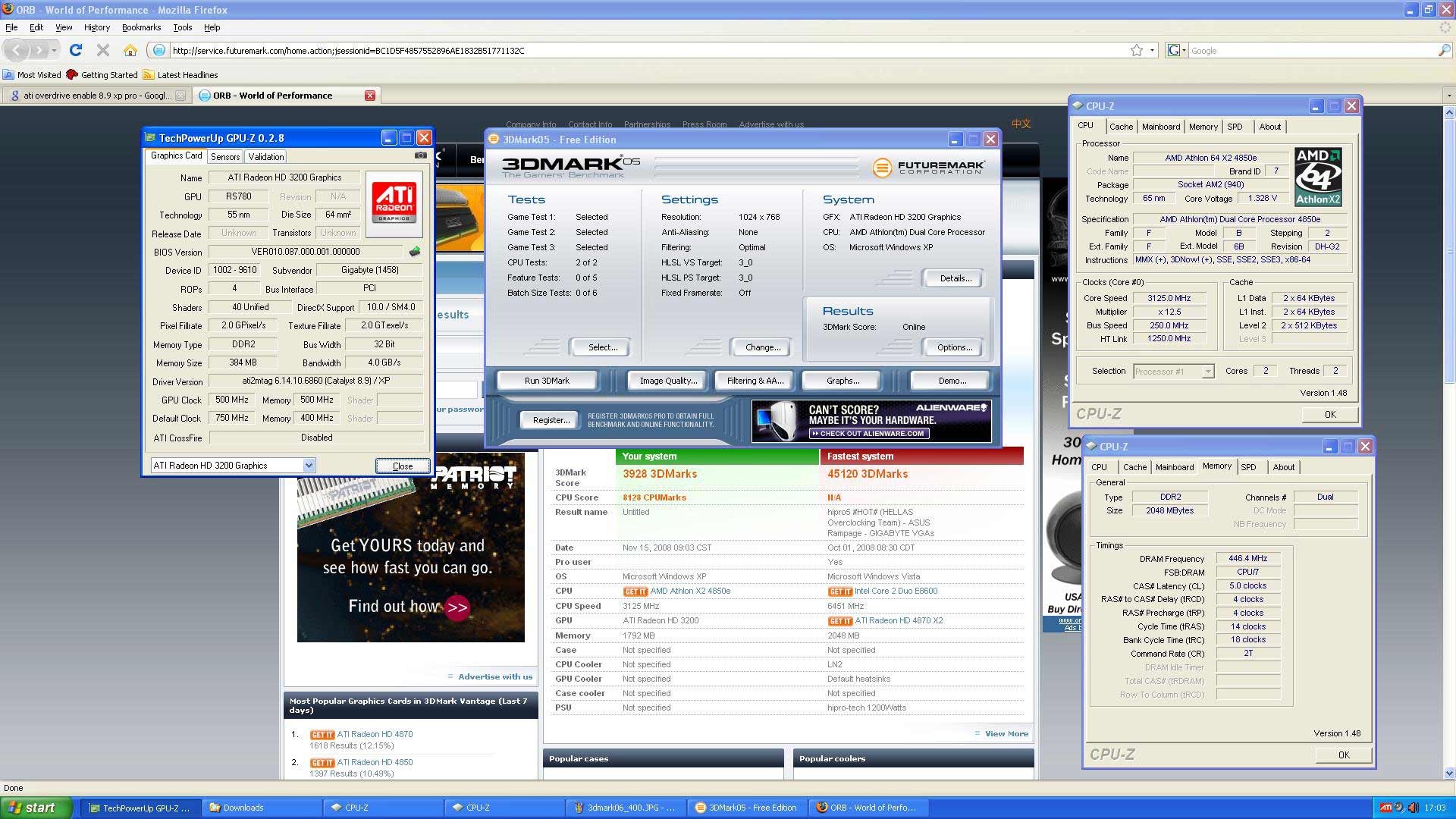Open back/forward history dropdown arrow
Viewport: 1456px width, 819px height.
tap(55, 50)
